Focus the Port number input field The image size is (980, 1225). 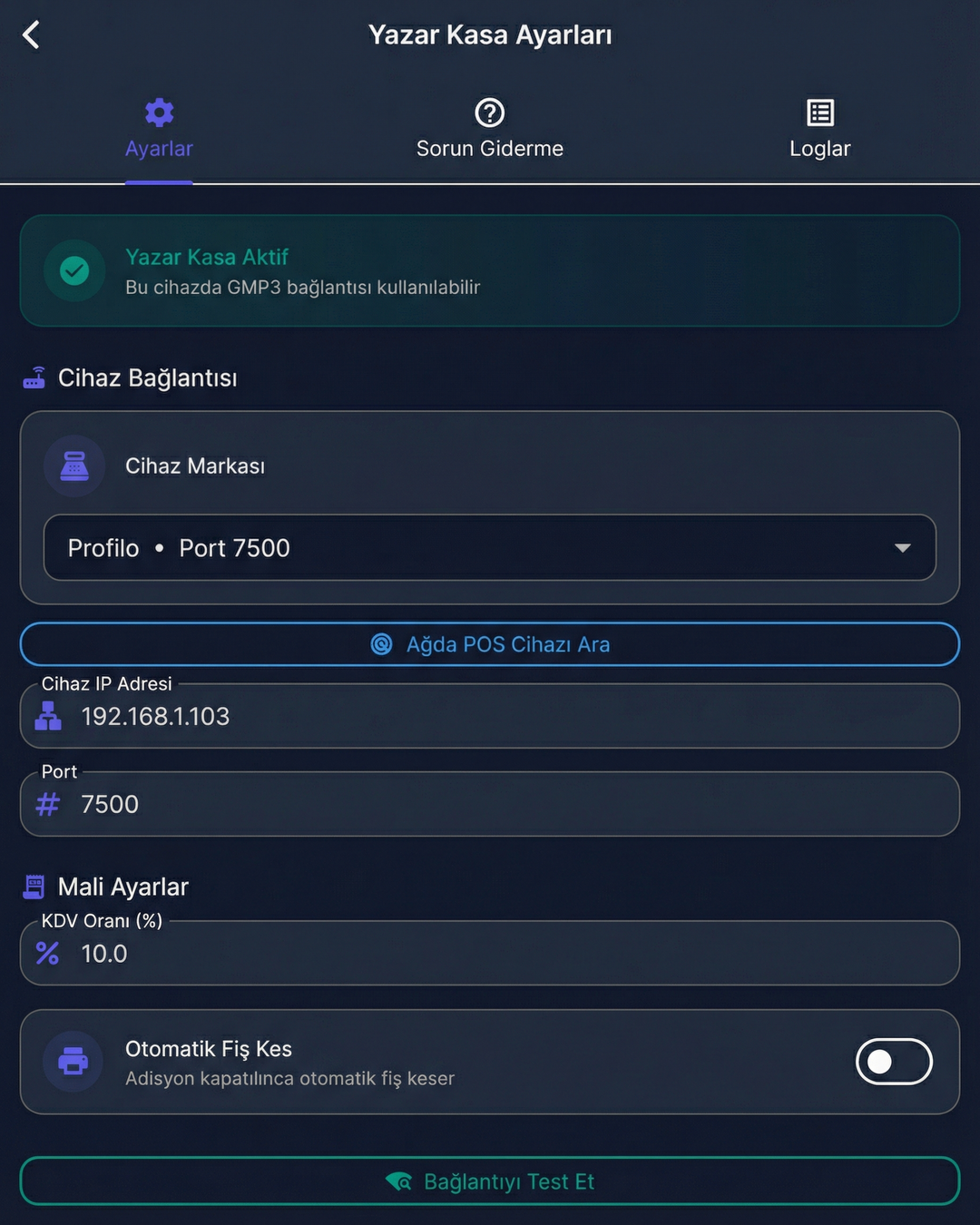click(x=508, y=804)
